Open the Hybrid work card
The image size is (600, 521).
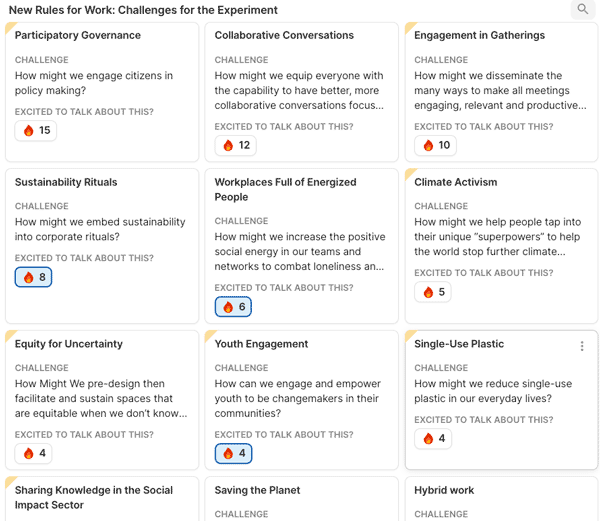coord(444,490)
